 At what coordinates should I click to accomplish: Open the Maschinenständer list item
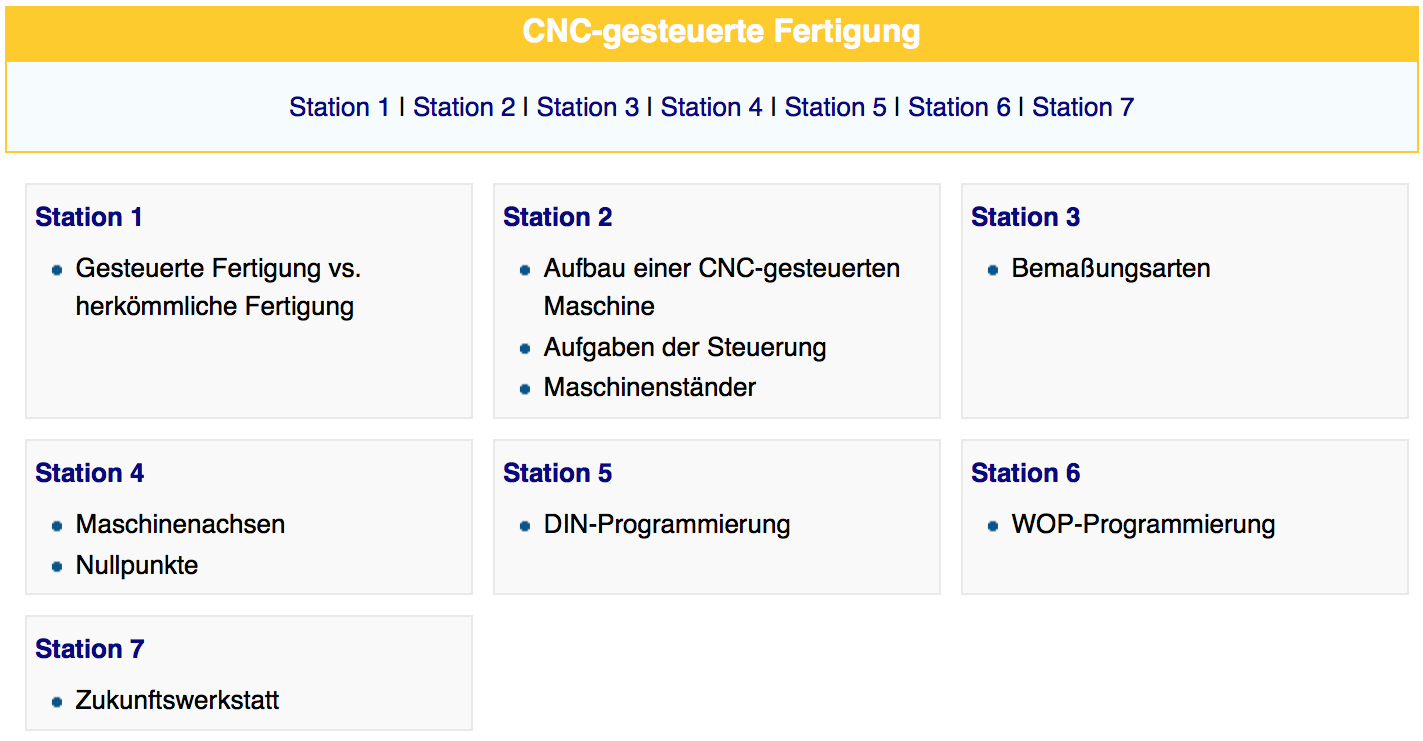tap(650, 387)
